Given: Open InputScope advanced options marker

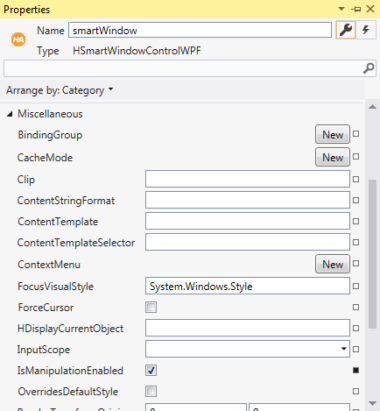Looking at the screenshot, I should point(356,349).
